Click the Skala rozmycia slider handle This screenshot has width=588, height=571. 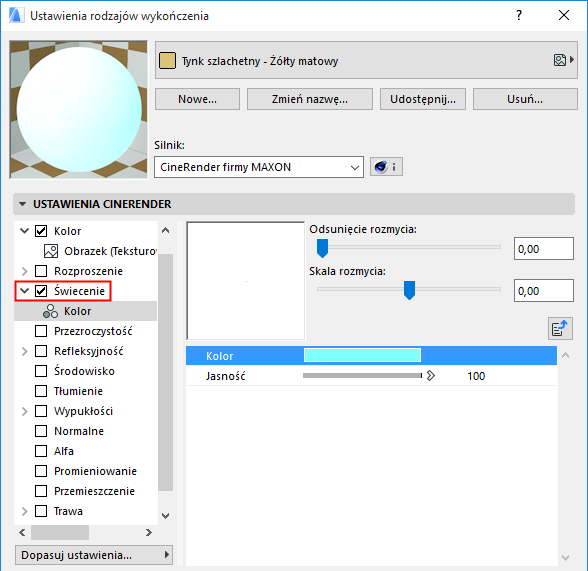409,290
